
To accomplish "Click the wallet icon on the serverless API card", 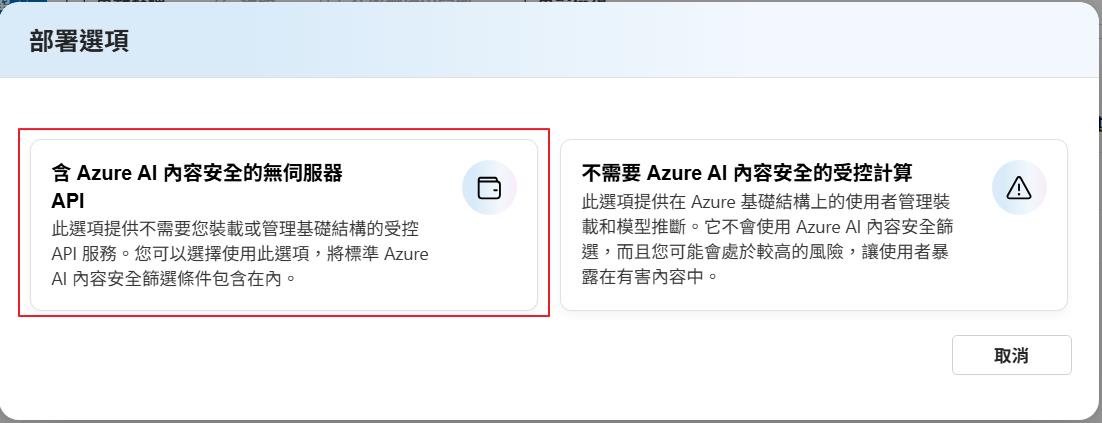I will [x=489, y=188].
